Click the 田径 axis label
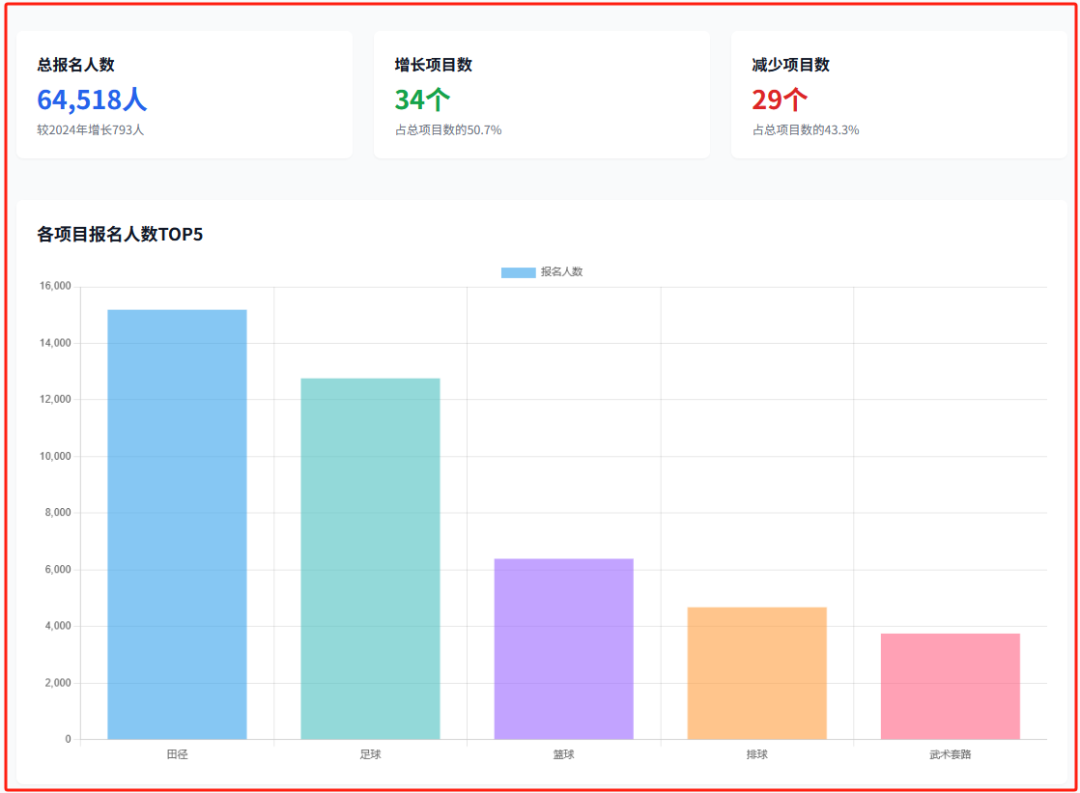The height and width of the screenshot is (793, 1080). click(177, 754)
